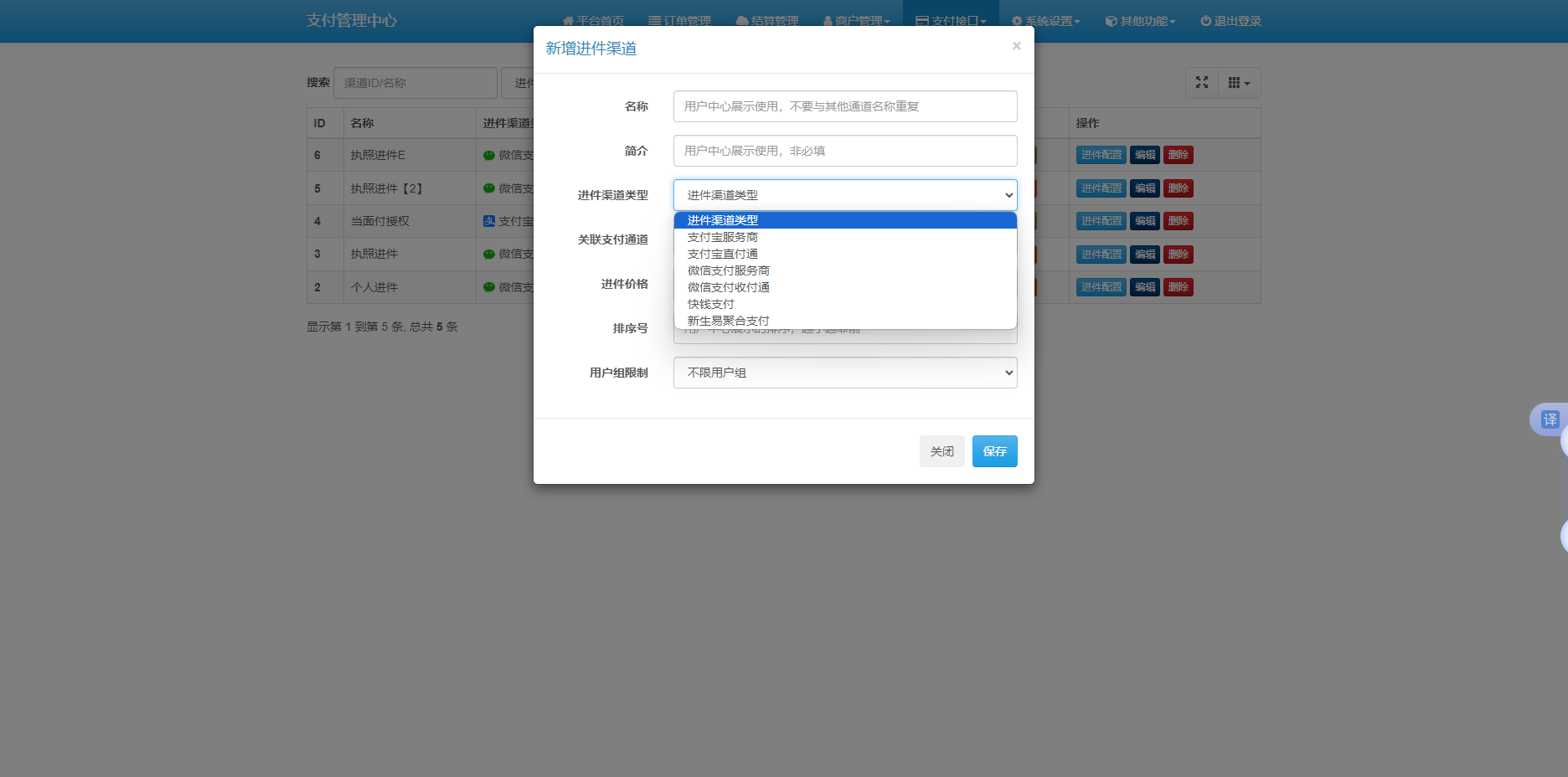Click the WeChat icon in row 个人进件
The image size is (1568, 777).
[x=489, y=287]
